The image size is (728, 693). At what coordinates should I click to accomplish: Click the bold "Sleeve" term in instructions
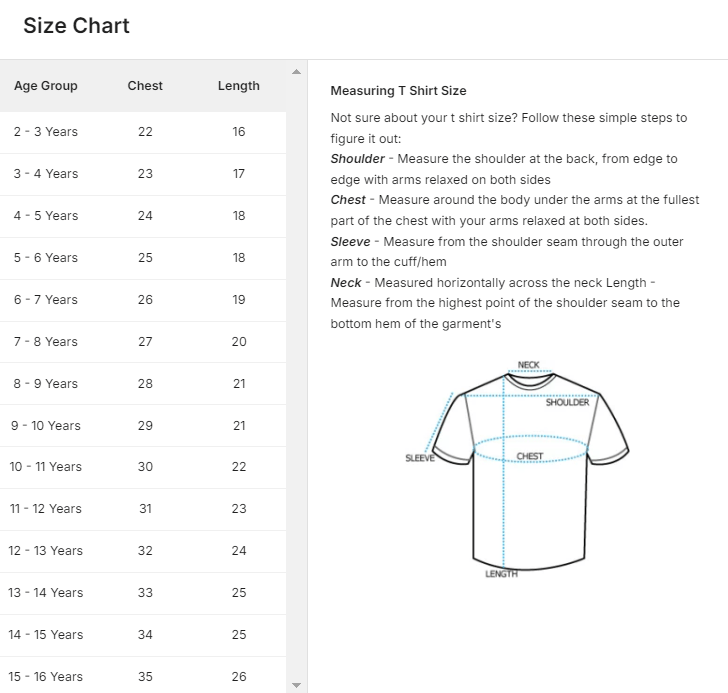tap(350, 242)
